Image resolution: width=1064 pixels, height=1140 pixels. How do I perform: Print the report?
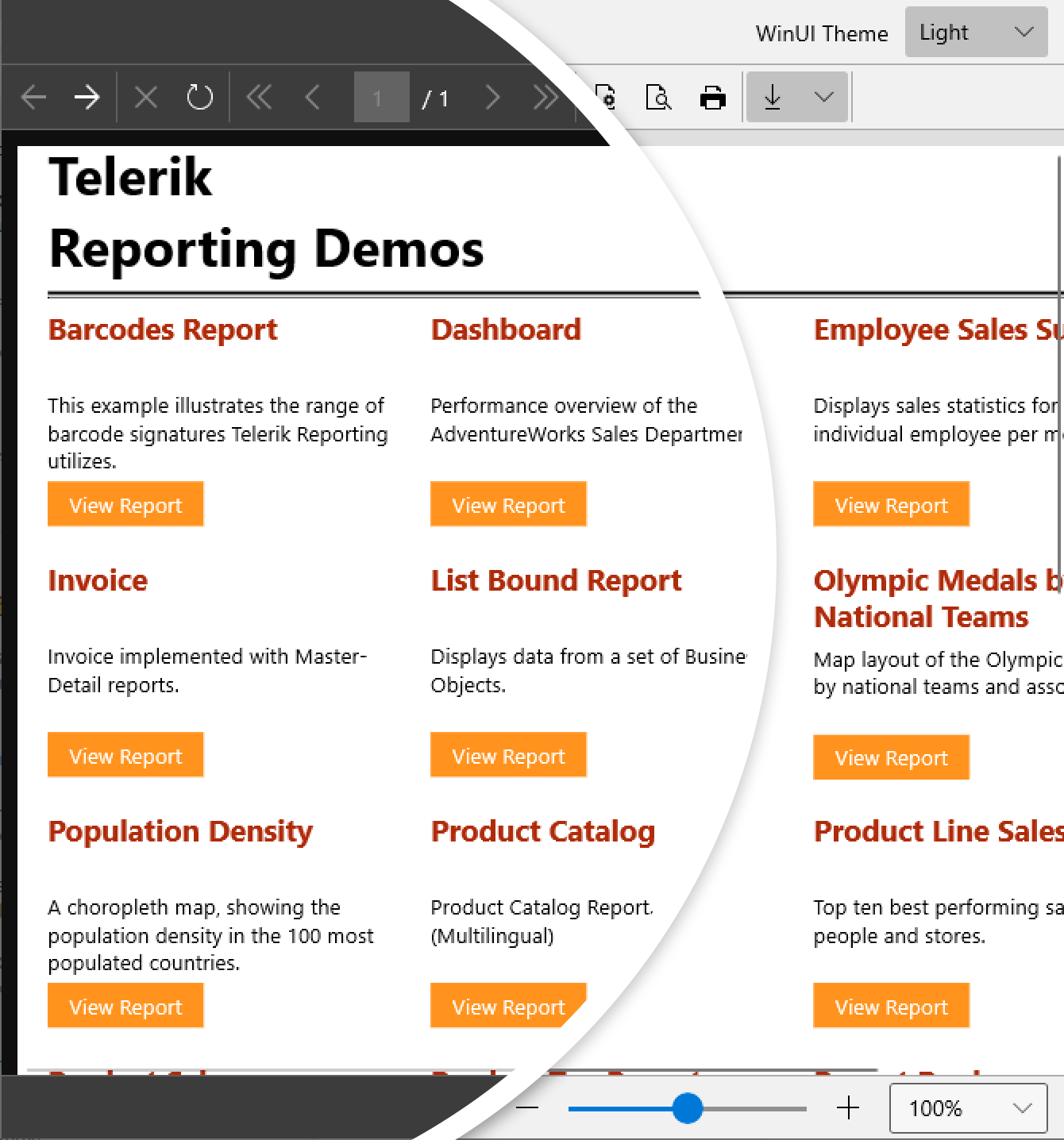tap(713, 98)
